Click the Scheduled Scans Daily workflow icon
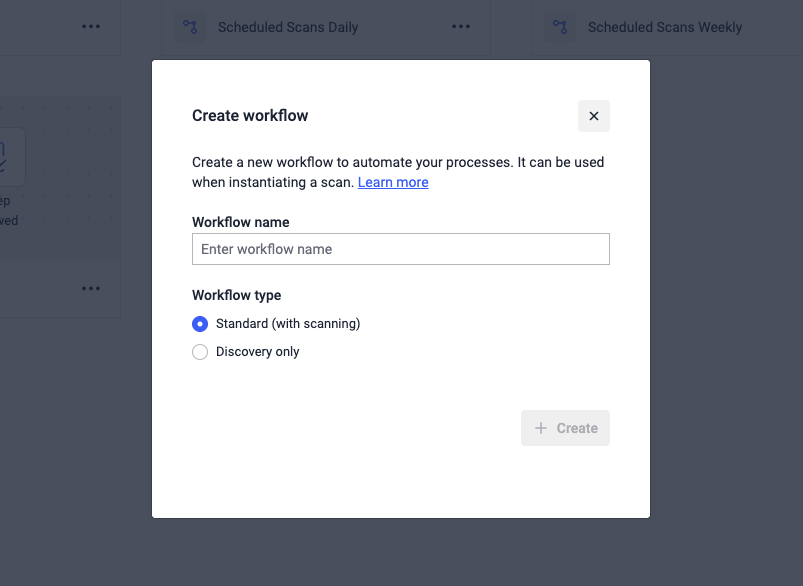 point(190,27)
